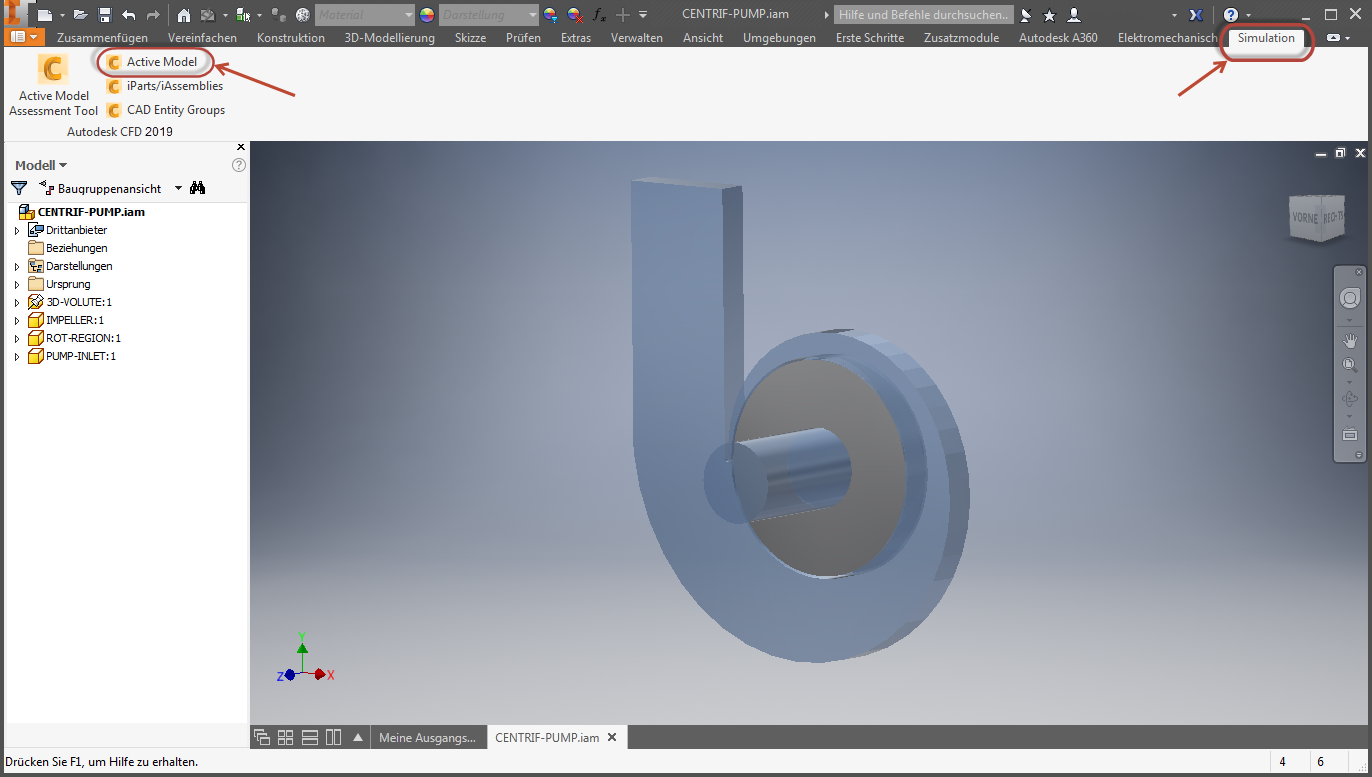1372x777 pixels.
Task: Open the Modell browser panel dropdown
Action: [x=41, y=165]
